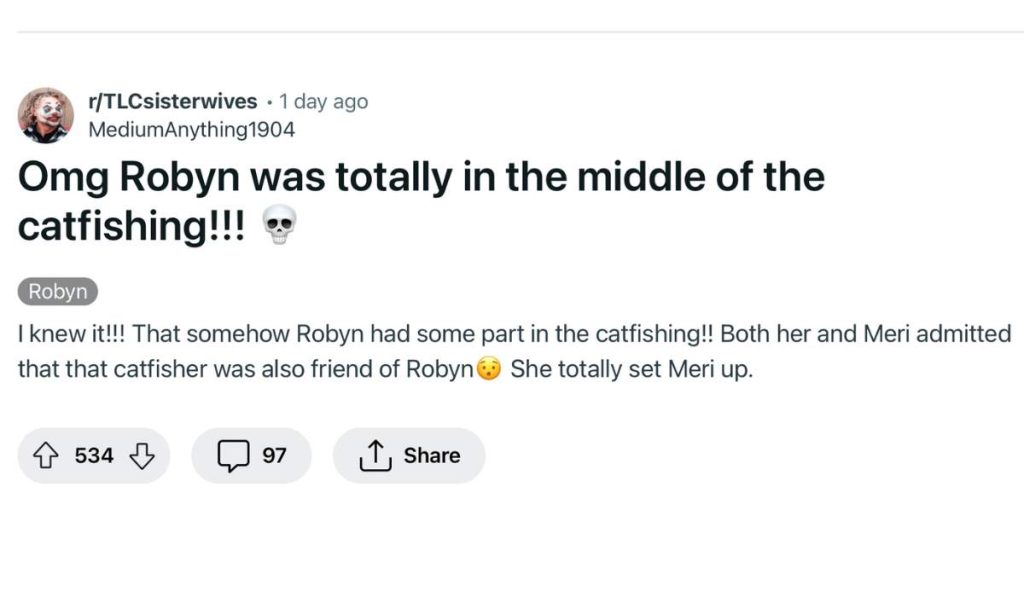The image size is (1024, 597).
Task: Click the "She totally set Meri up" sentence
Action: click(631, 369)
